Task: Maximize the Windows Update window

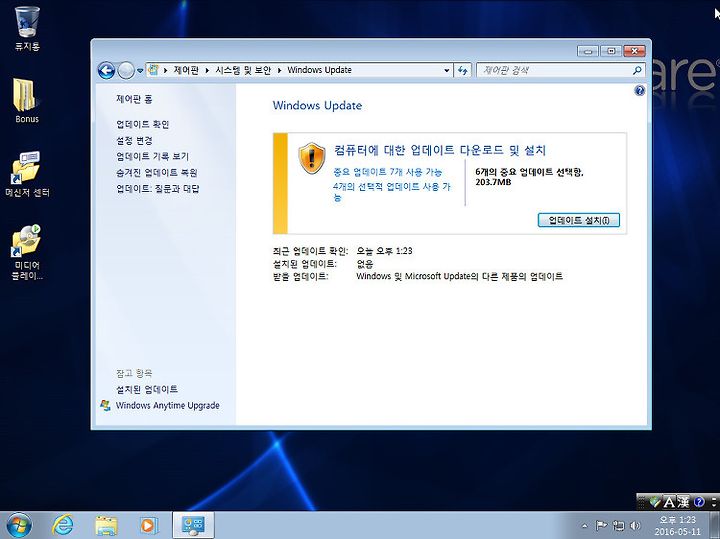Action: tap(611, 51)
